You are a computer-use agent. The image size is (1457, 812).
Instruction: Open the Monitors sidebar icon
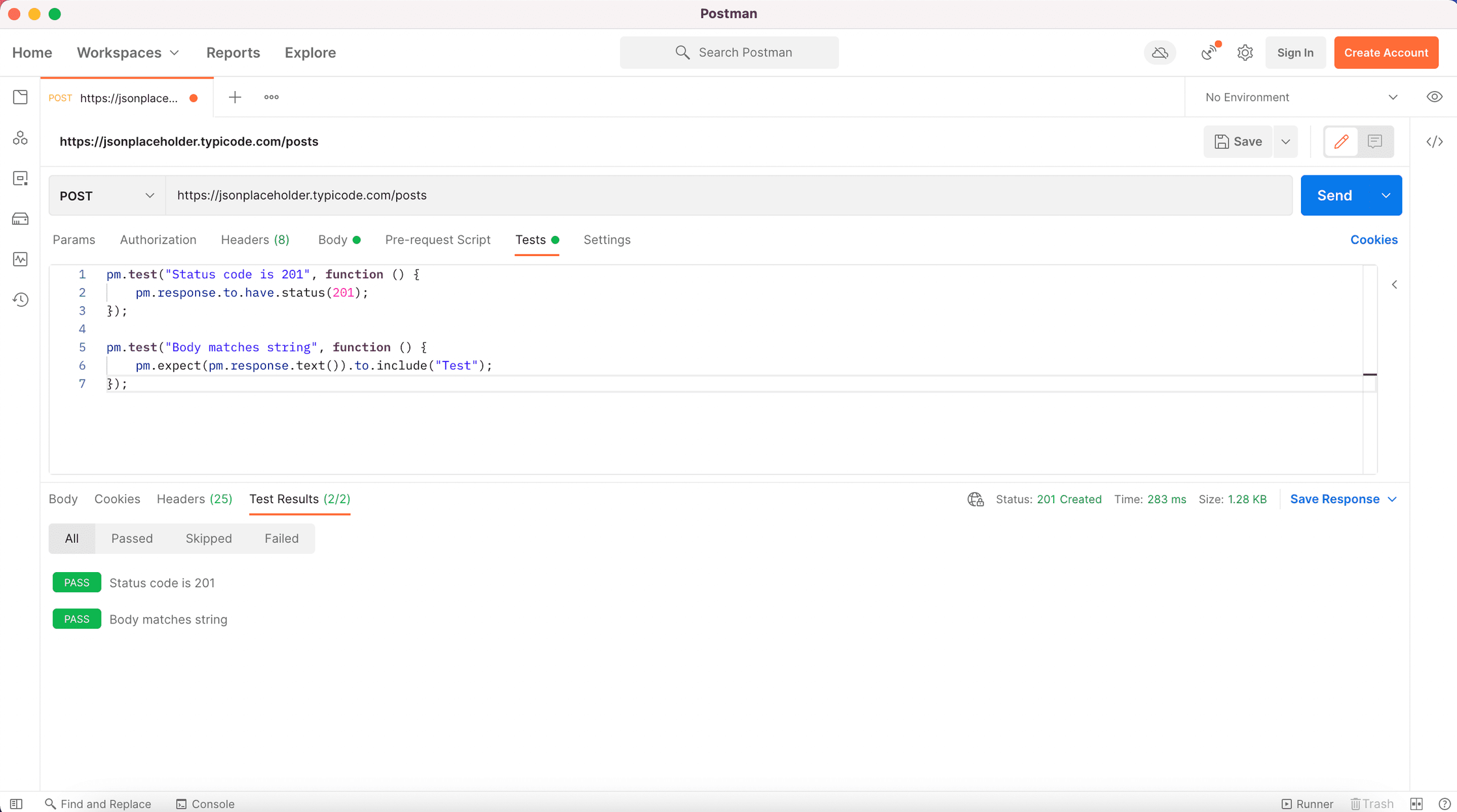point(20,259)
